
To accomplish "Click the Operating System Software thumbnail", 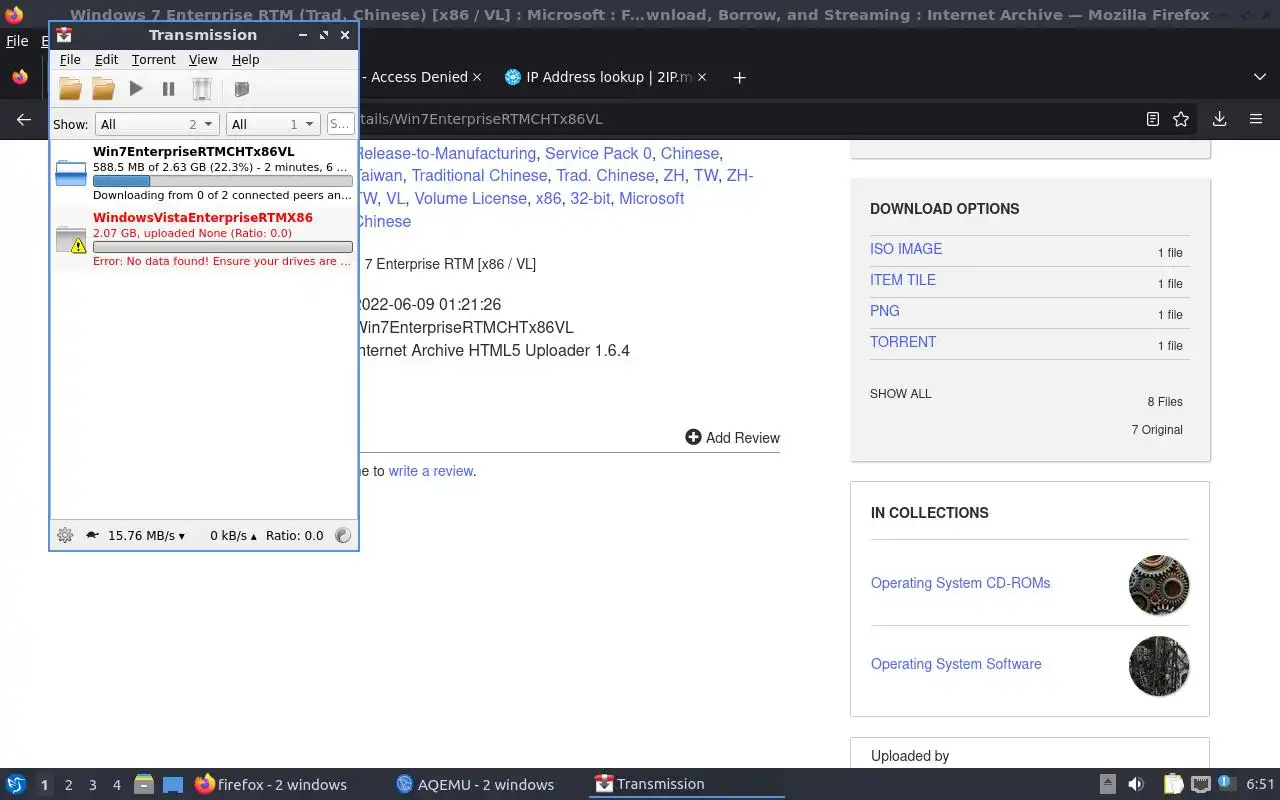I will pyautogui.click(x=1159, y=666).
